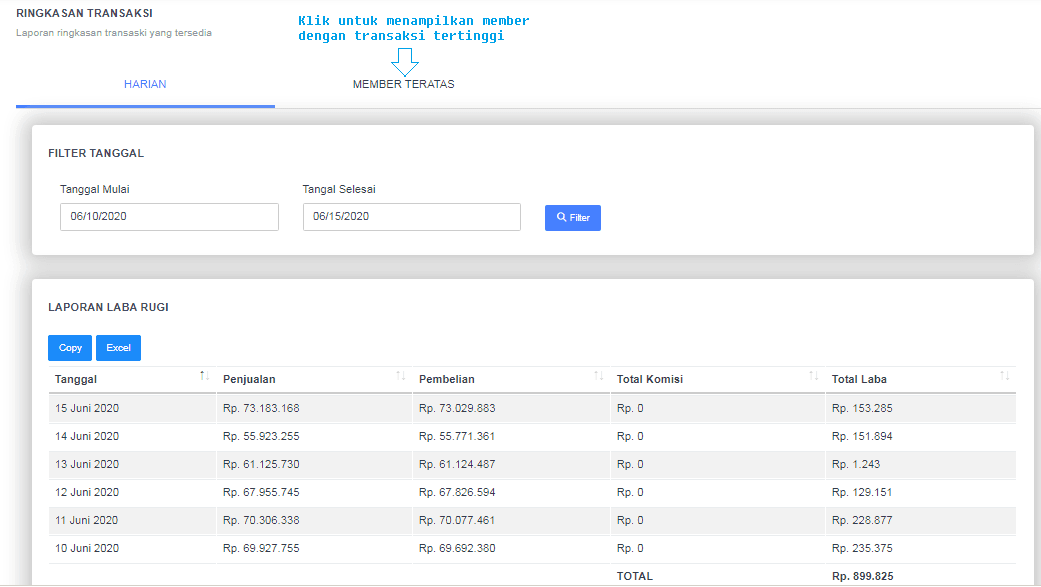This screenshot has width=1041, height=587.
Task: Click Pembelian value Rp. 70.077.461
Action: [x=457, y=520]
